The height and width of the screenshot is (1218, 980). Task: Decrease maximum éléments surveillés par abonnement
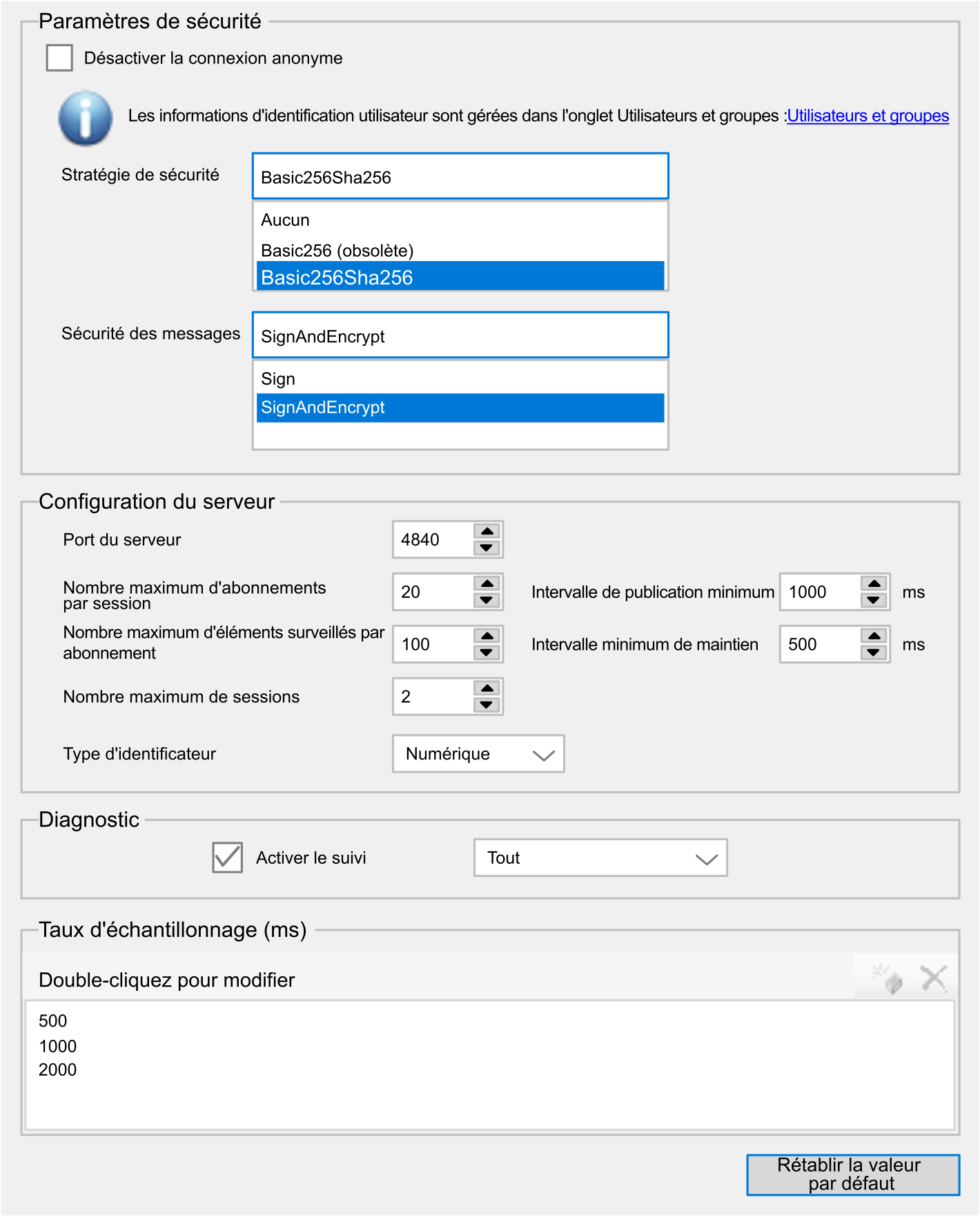point(487,652)
